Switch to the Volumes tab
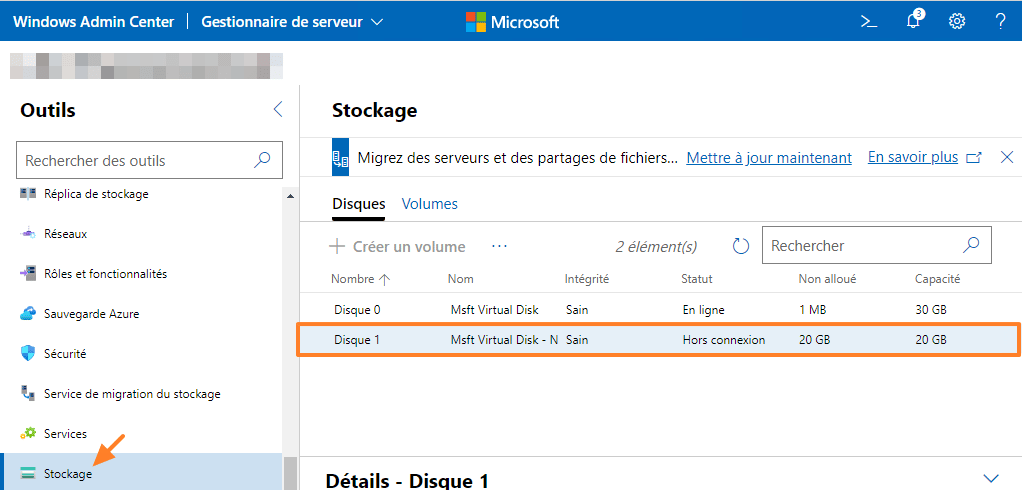The image size is (1022, 490). pyautogui.click(x=429, y=204)
